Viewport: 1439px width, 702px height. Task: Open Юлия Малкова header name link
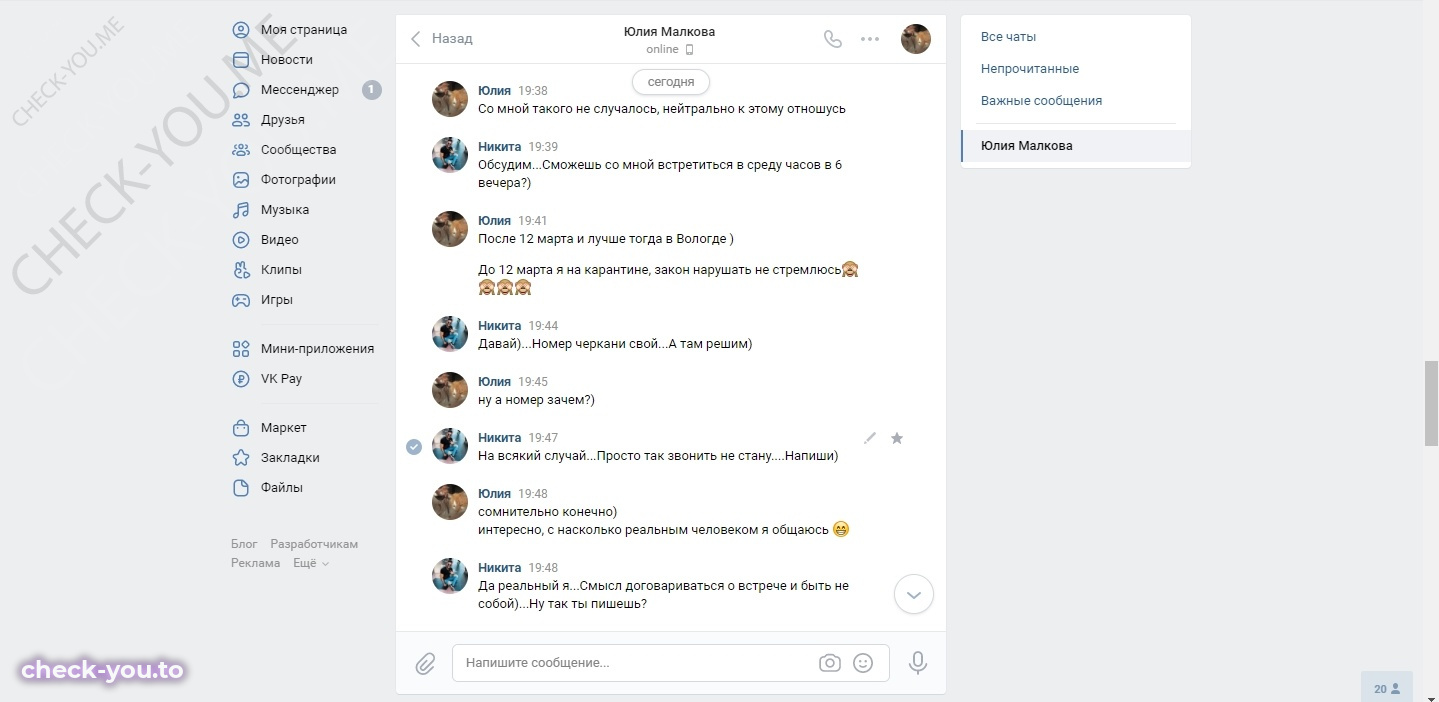pyautogui.click(x=669, y=31)
